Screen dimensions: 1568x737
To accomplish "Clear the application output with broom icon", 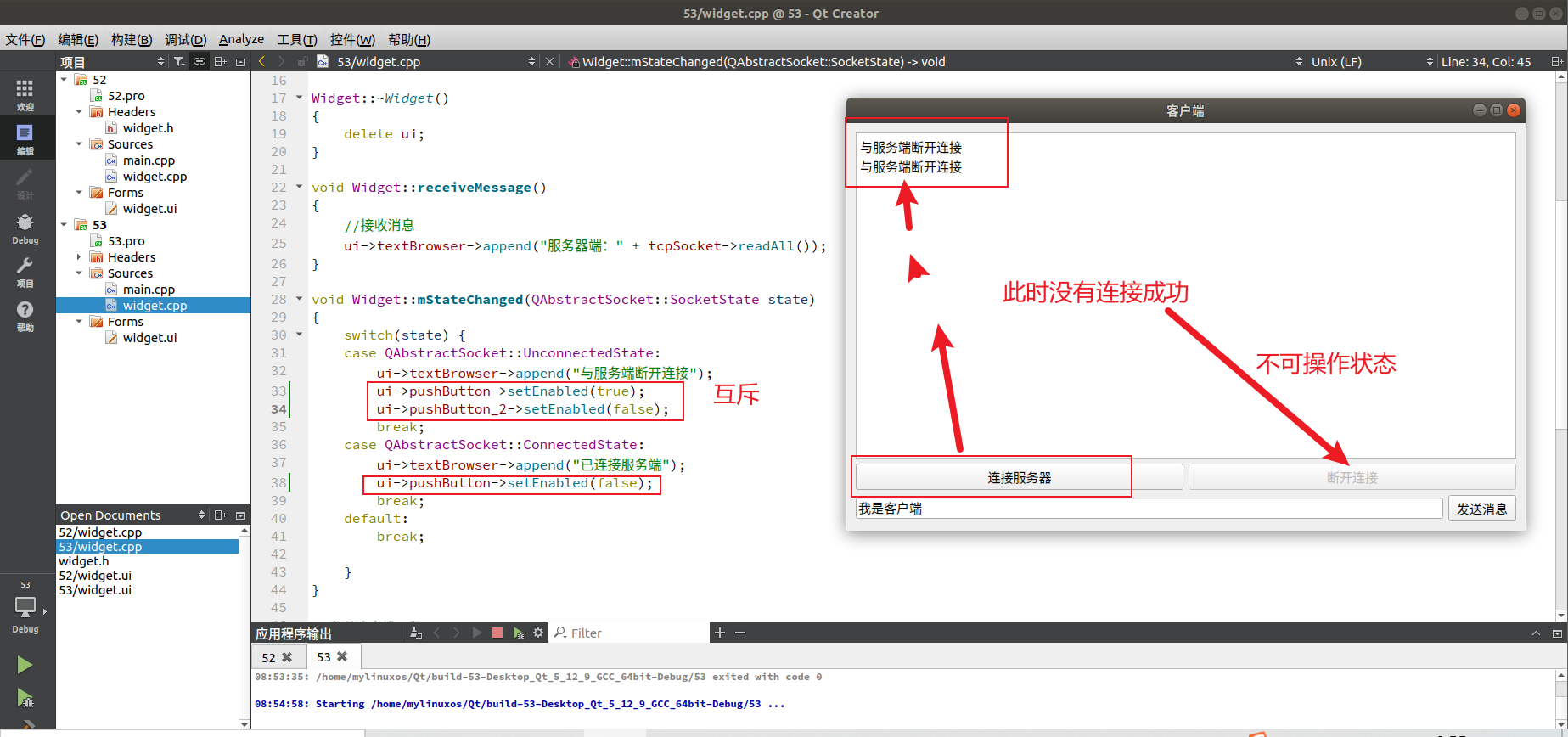I will 416,633.
